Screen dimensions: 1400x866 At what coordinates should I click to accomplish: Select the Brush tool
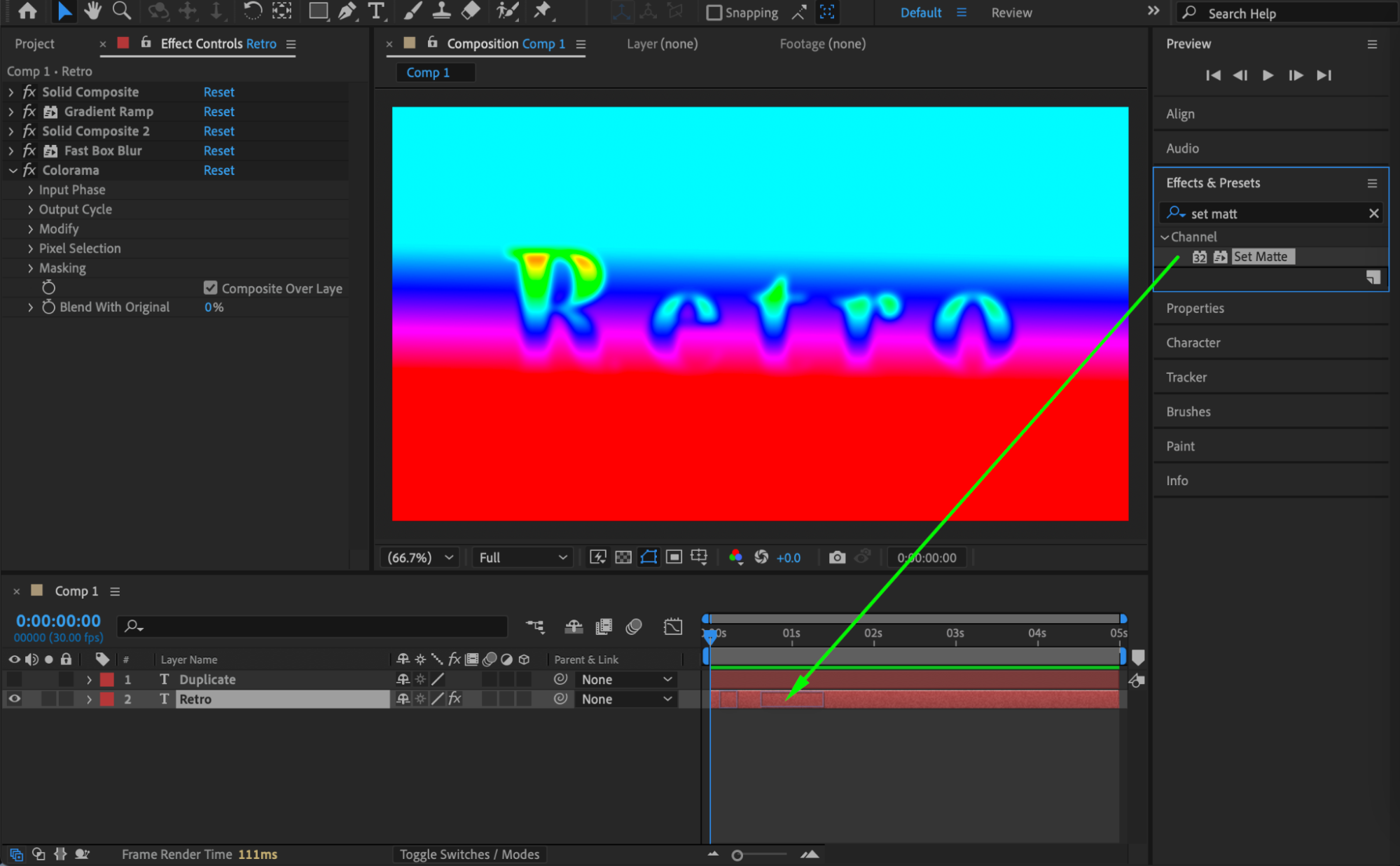(413, 11)
